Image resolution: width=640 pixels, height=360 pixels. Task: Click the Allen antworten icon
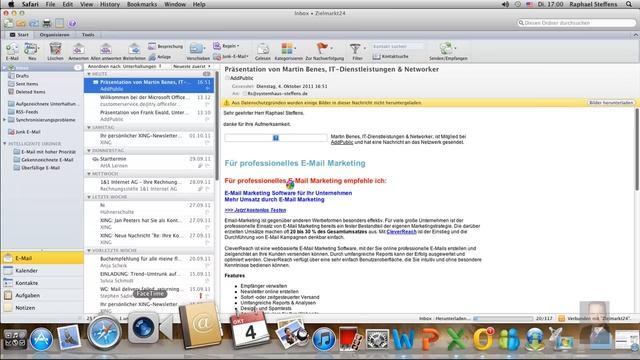[x=106, y=49]
